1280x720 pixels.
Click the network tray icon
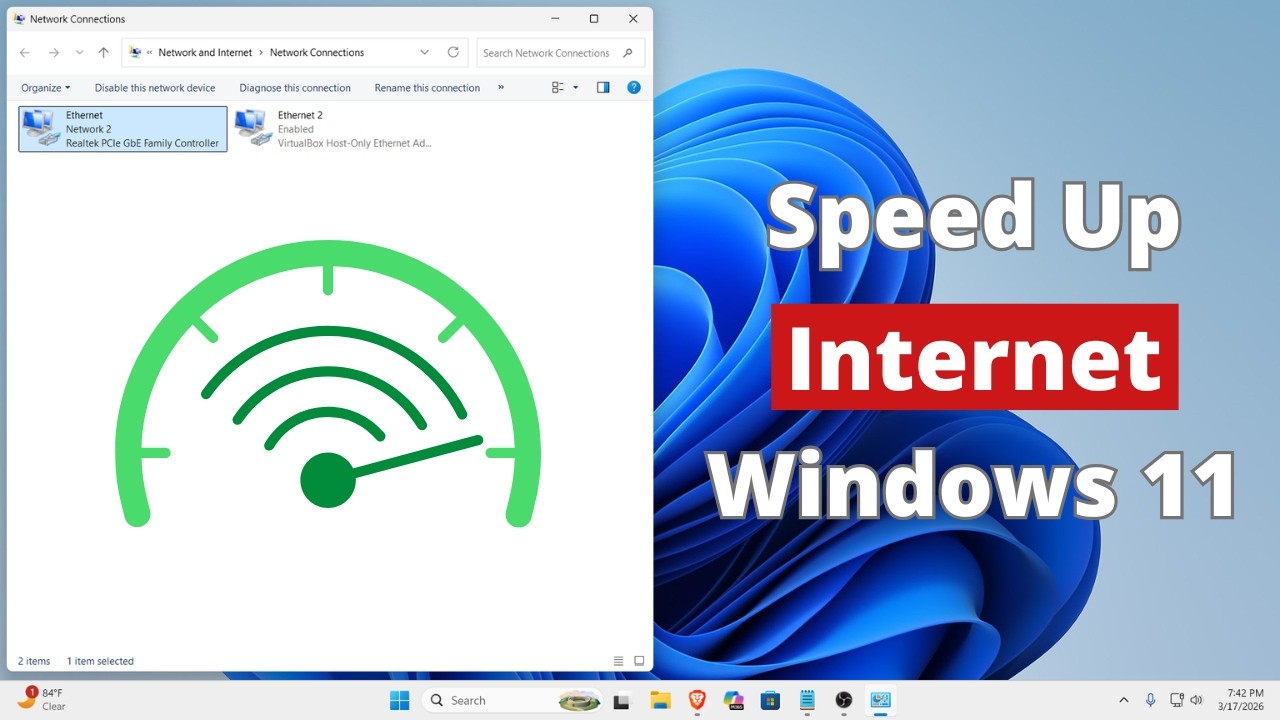click(1177, 700)
